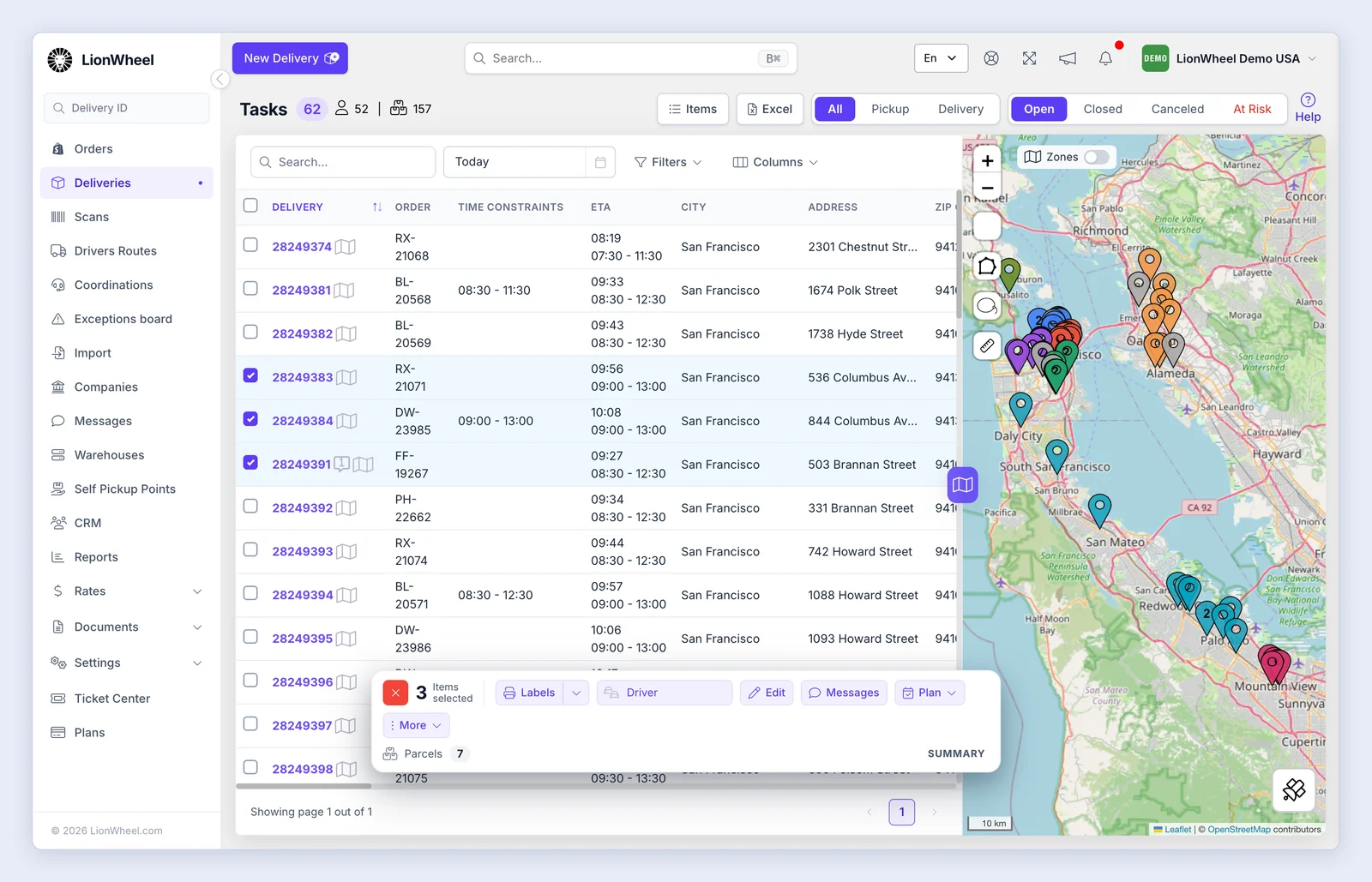
Task: Open the Plan dropdown in action bar
Action: click(x=930, y=693)
